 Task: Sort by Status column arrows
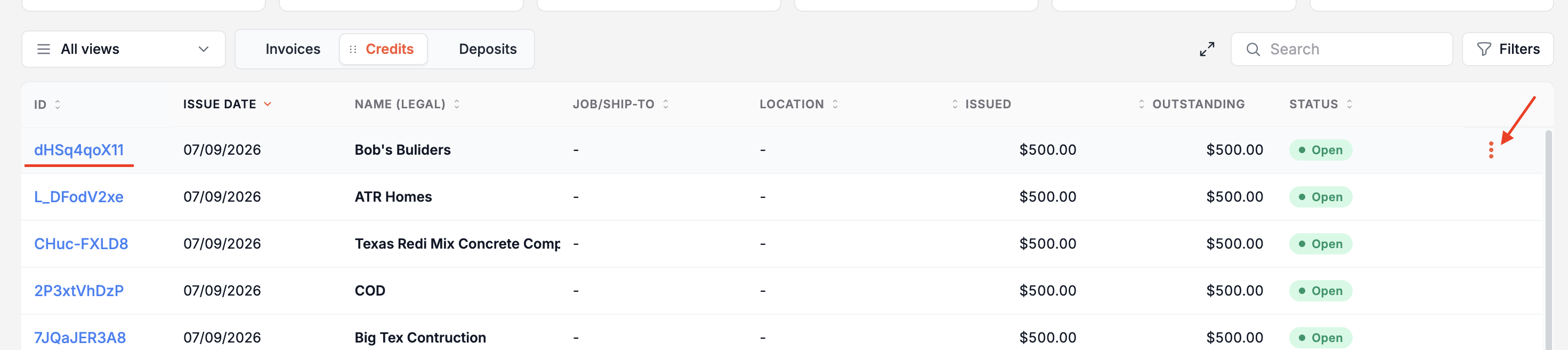[1349, 104]
